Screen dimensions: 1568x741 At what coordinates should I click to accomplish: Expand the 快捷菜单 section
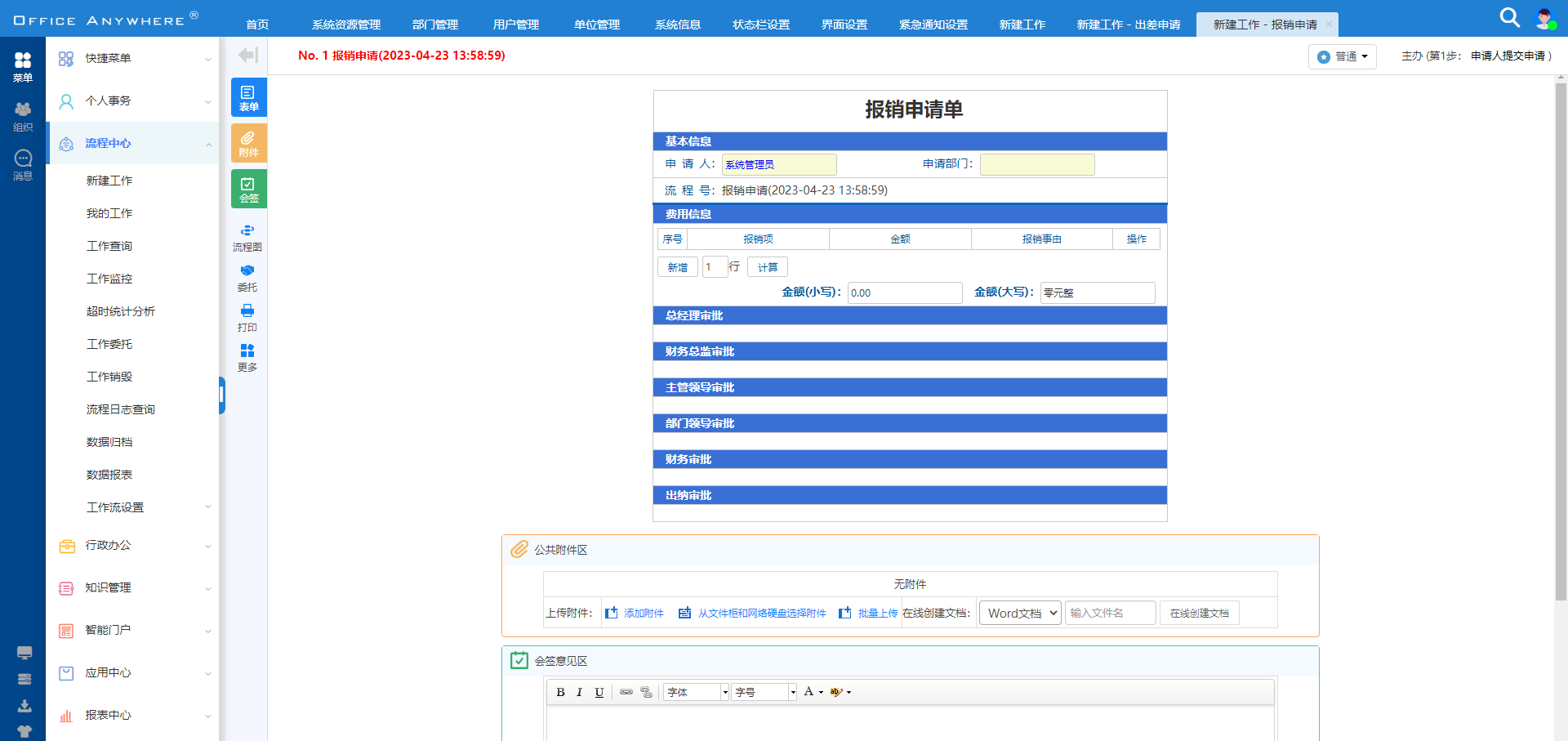coord(134,59)
